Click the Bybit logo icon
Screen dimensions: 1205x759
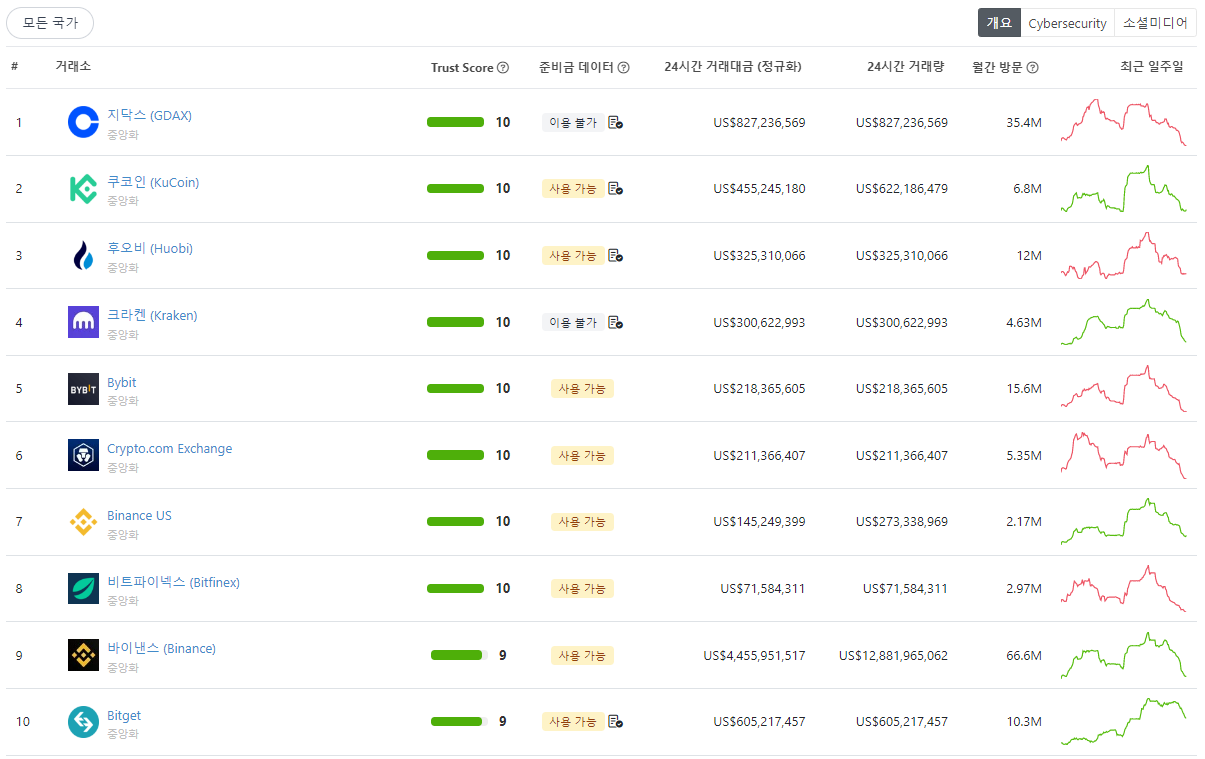tap(83, 389)
